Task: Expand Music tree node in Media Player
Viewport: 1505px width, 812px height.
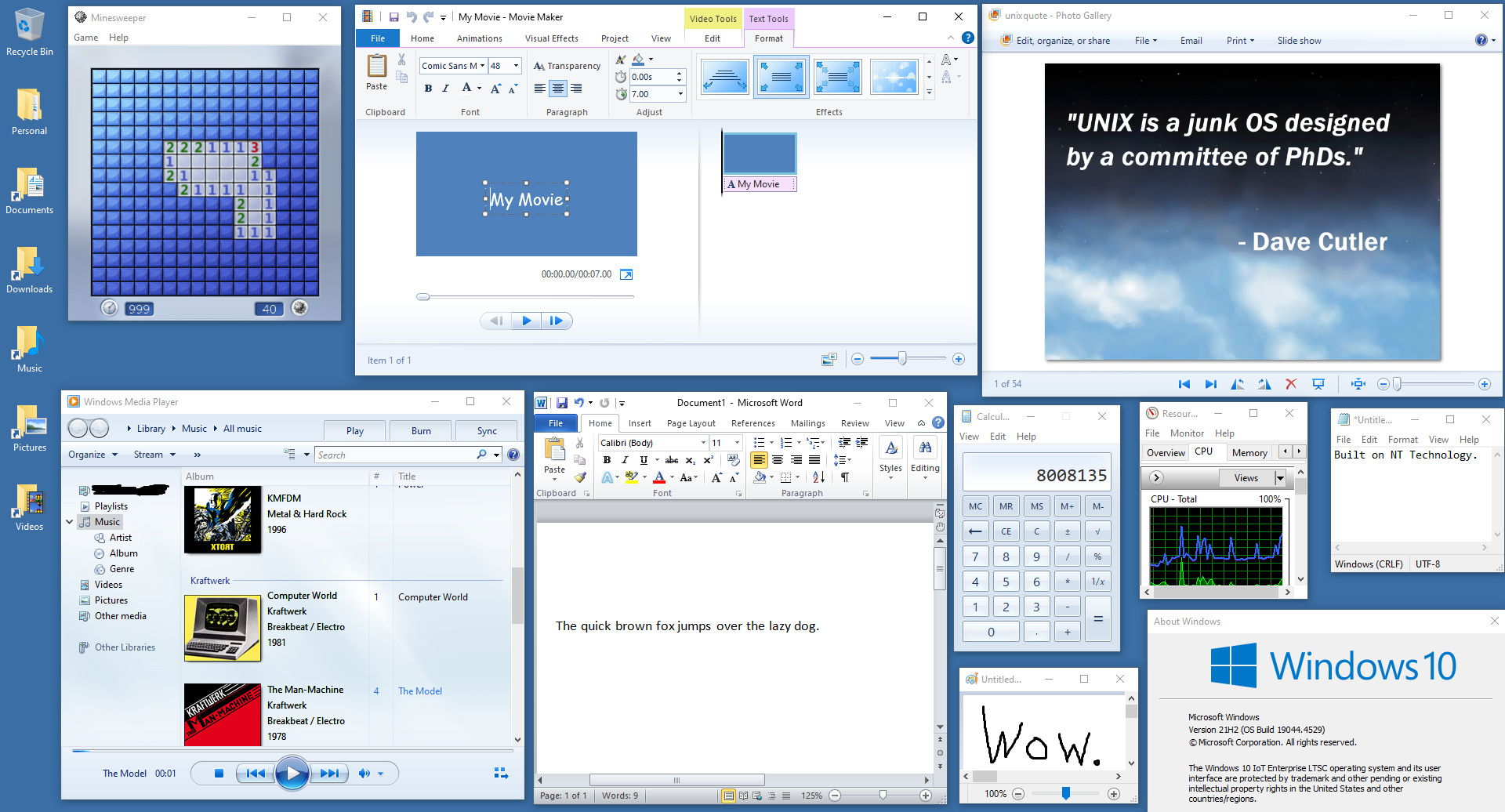Action: [70, 522]
